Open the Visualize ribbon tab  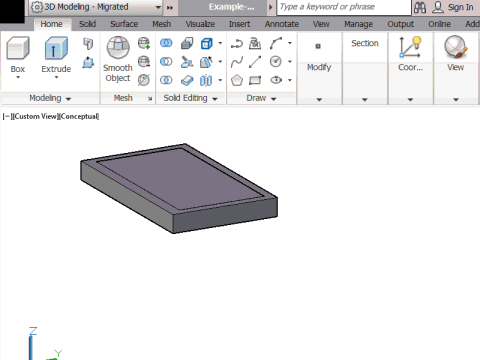200,24
